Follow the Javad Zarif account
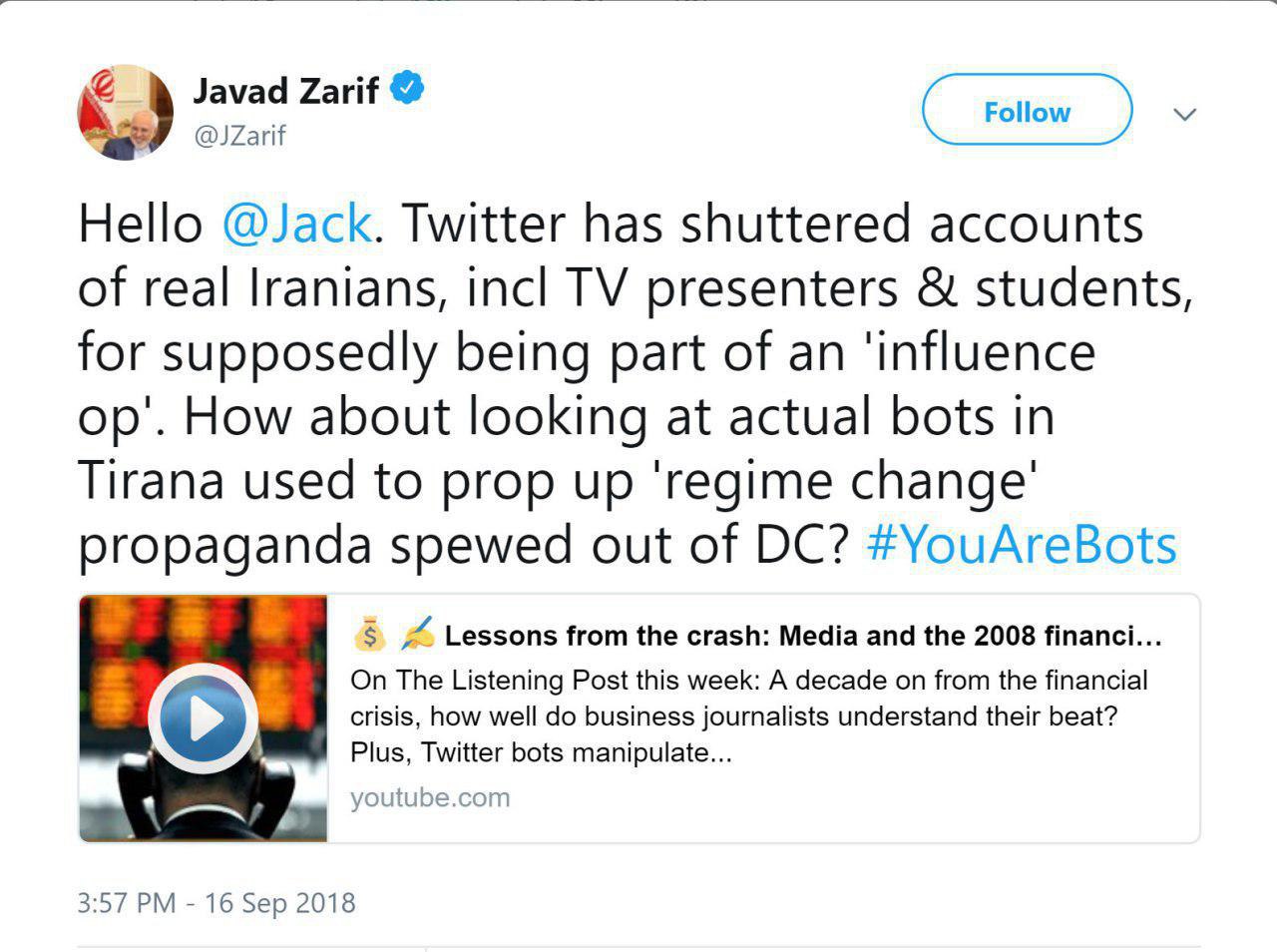The height and width of the screenshot is (952, 1277). click(x=1027, y=111)
